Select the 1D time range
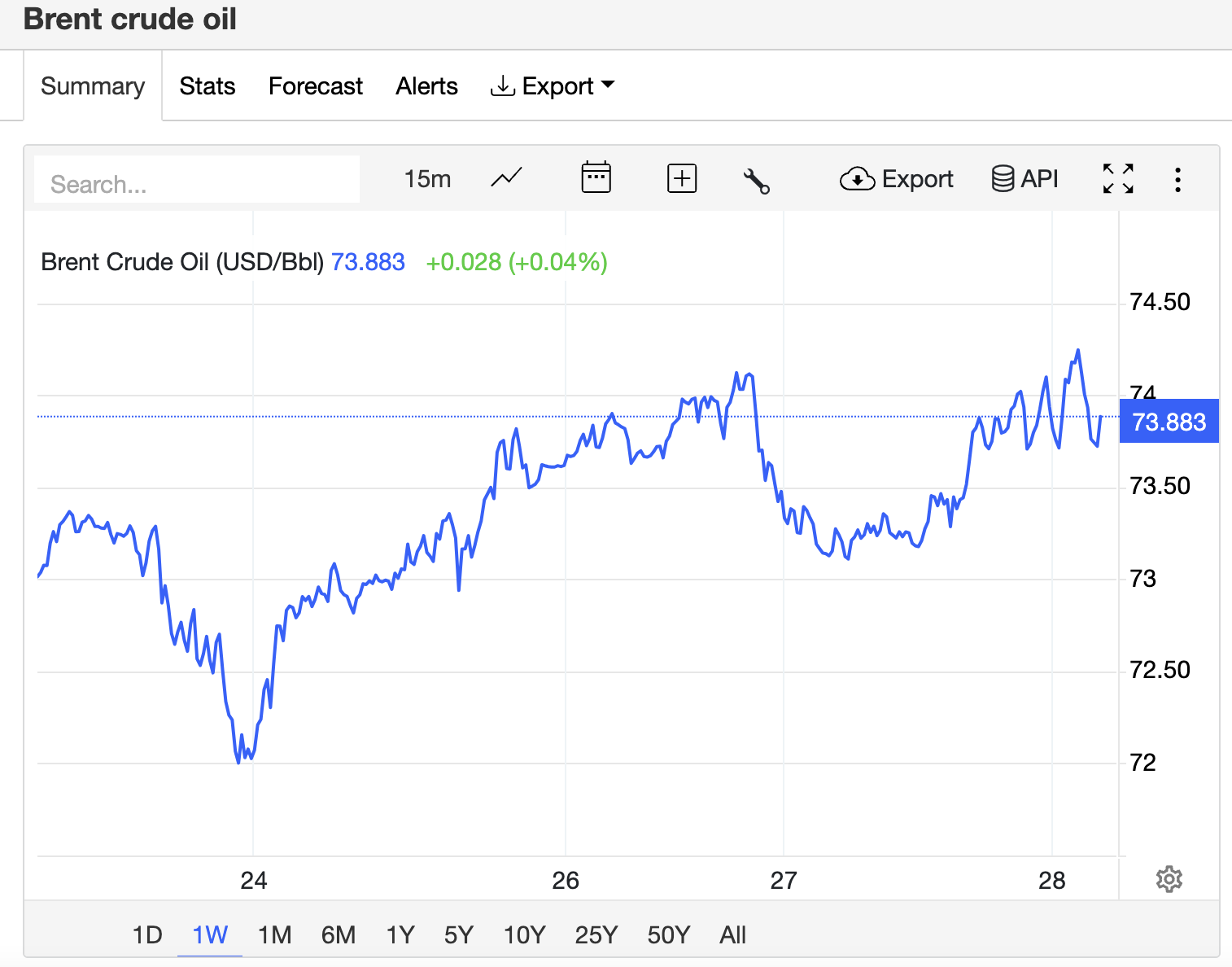This screenshot has height=967, width=1232. click(x=147, y=935)
